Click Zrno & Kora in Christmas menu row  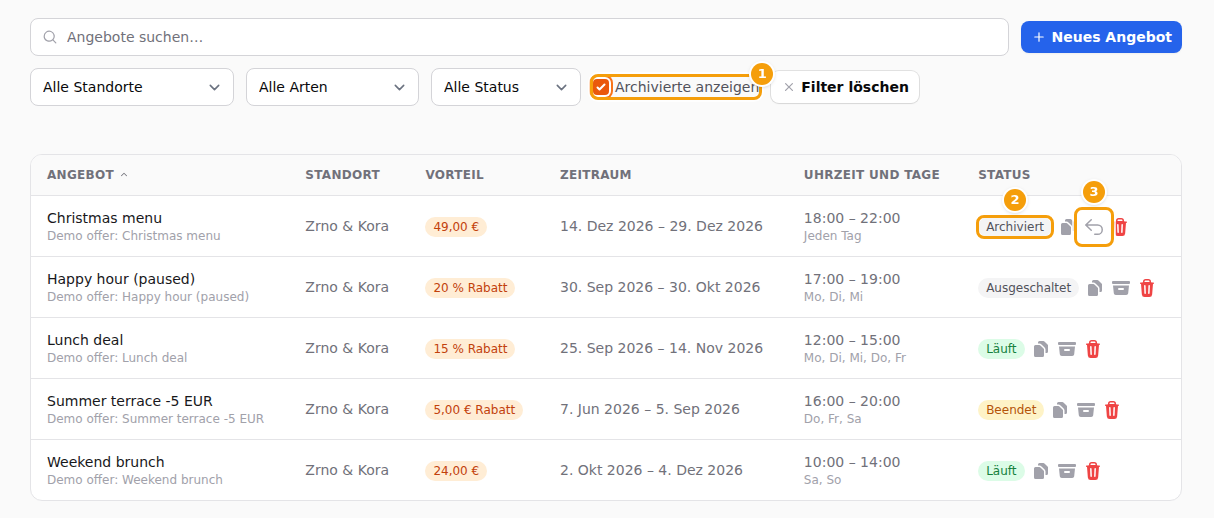pyautogui.click(x=347, y=226)
